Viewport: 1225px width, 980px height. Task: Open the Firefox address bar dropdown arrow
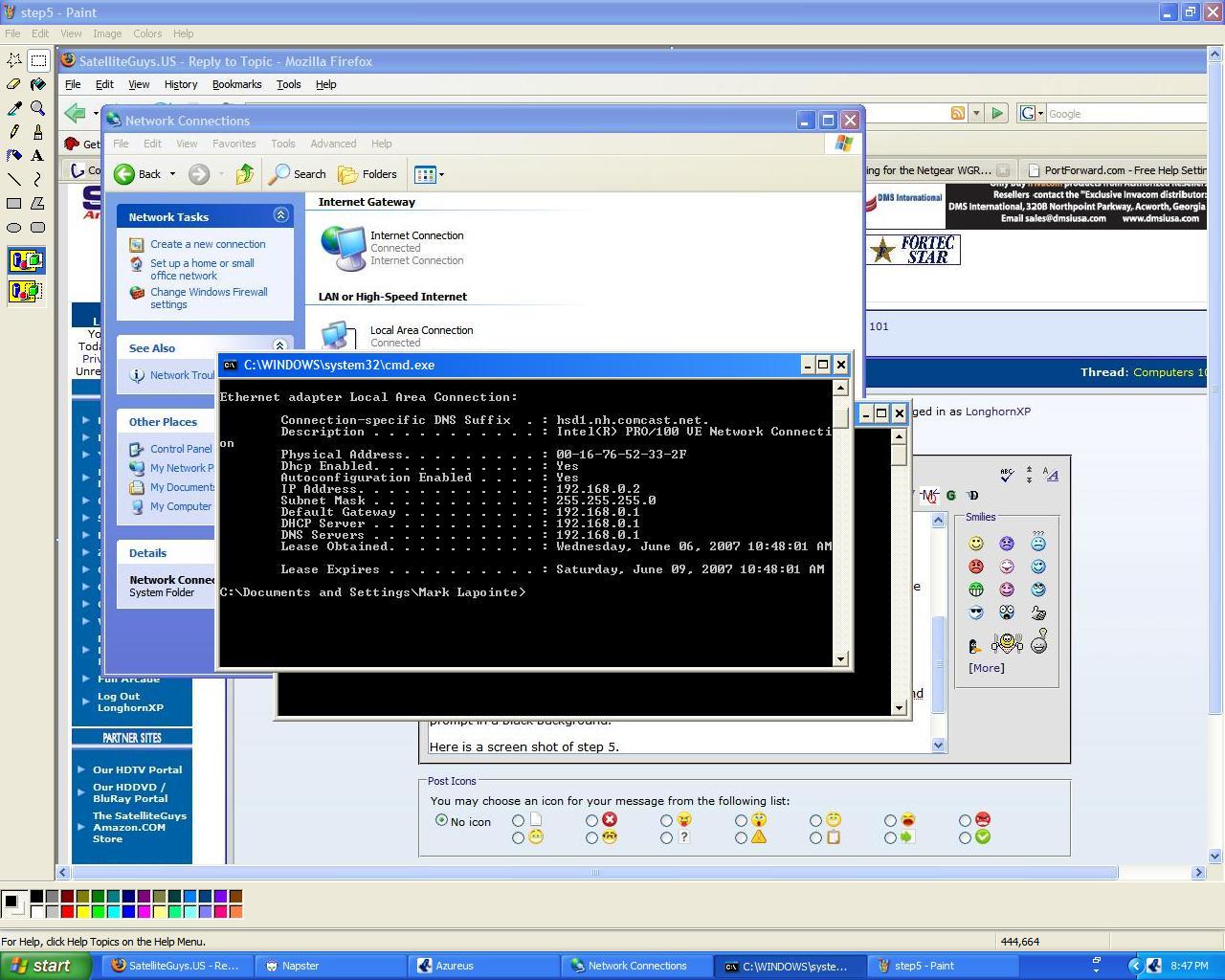point(976,113)
